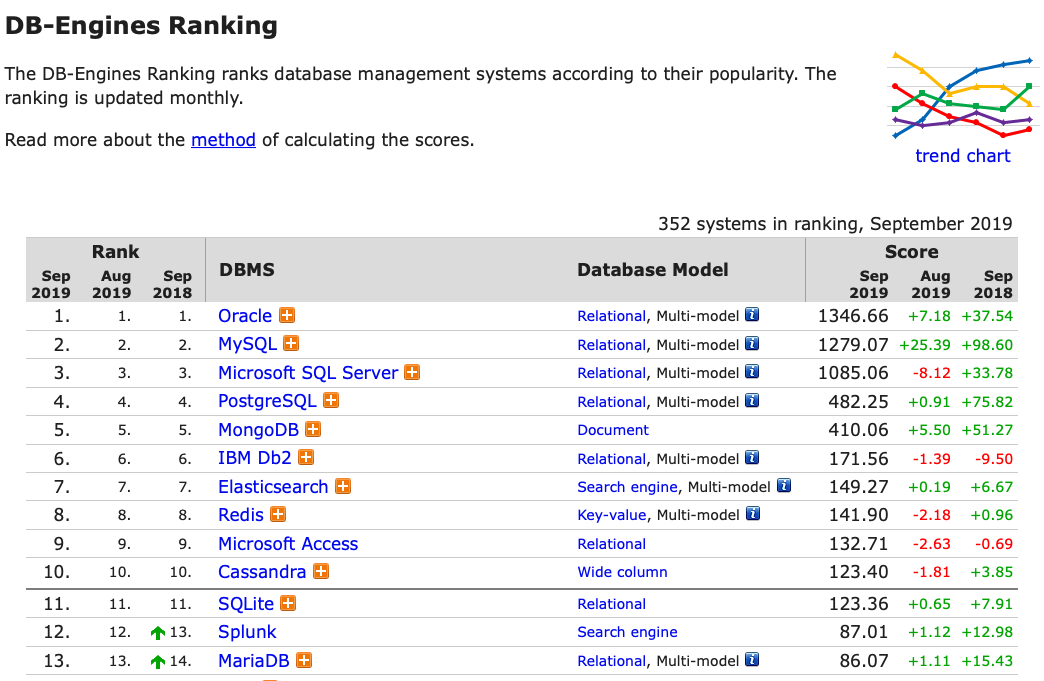Follow the Elasticsearch link

pyautogui.click(x=273, y=487)
